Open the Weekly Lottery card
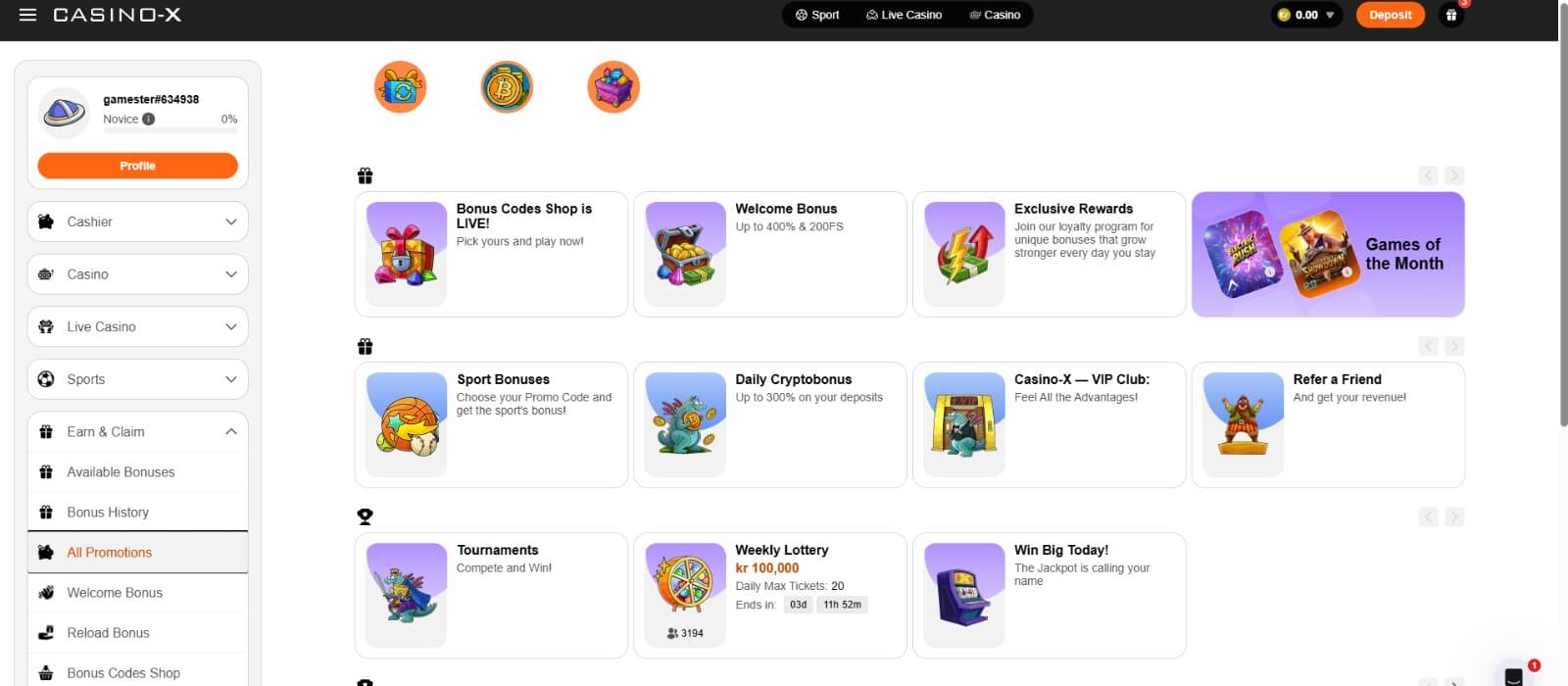Image resolution: width=1568 pixels, height=686 pixels. click(x=770, y=596)
